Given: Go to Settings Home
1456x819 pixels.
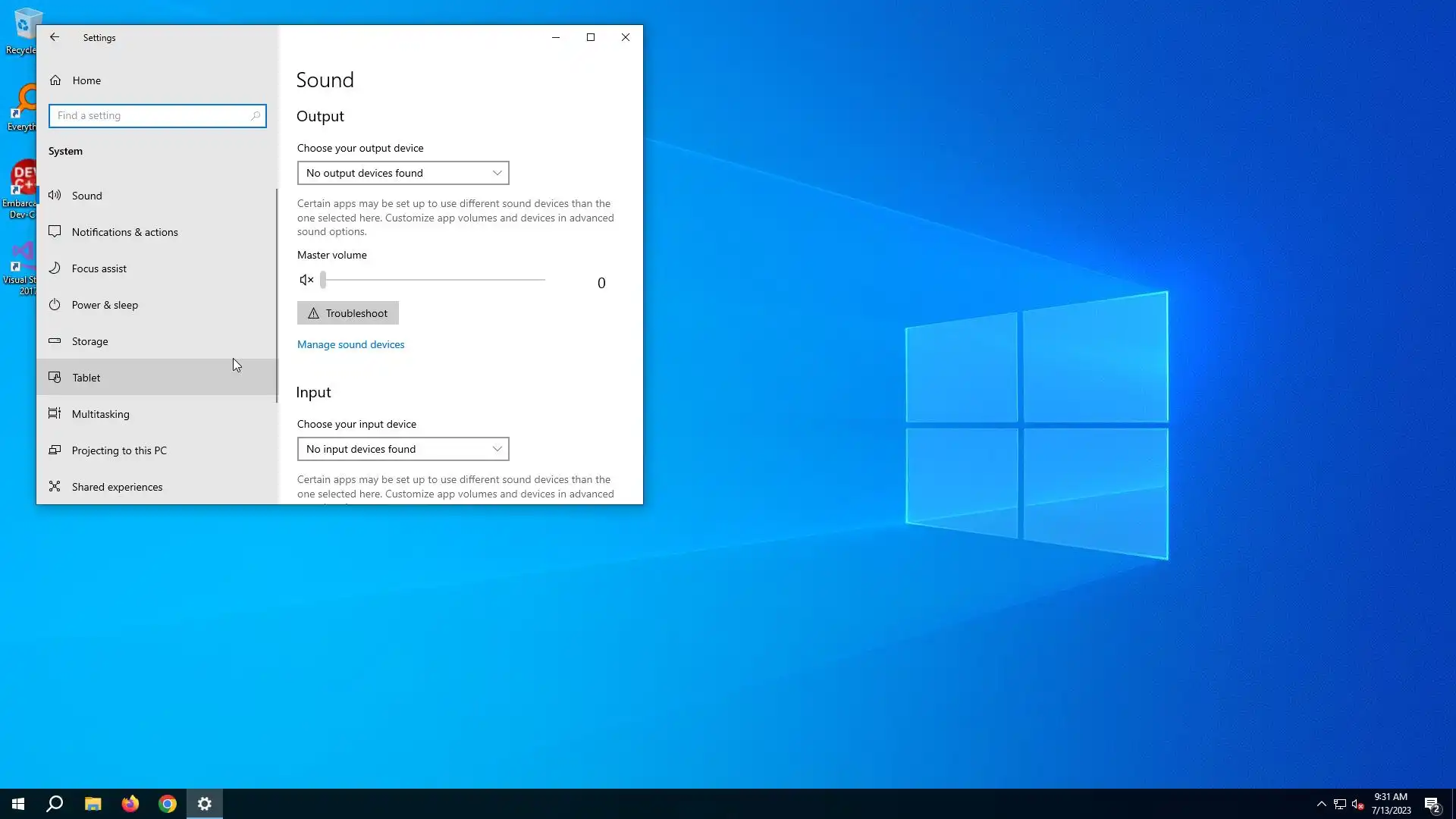Looking at the screenshot, I should pos(86,80).
